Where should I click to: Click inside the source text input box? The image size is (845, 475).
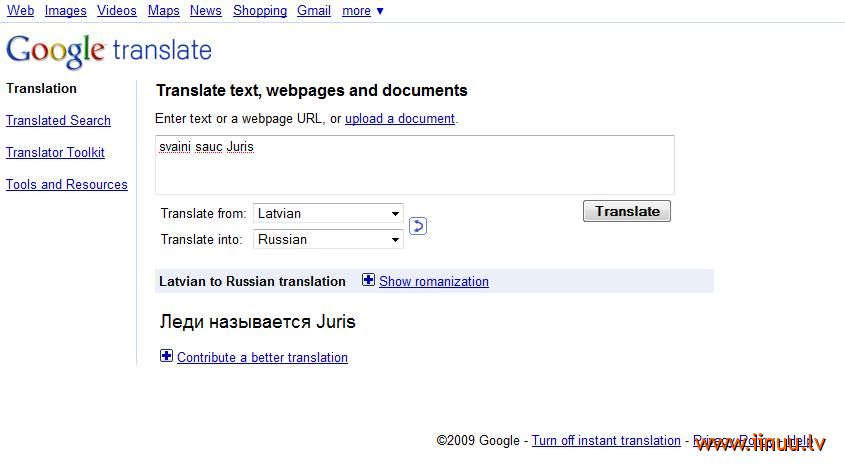pos(414,165)
